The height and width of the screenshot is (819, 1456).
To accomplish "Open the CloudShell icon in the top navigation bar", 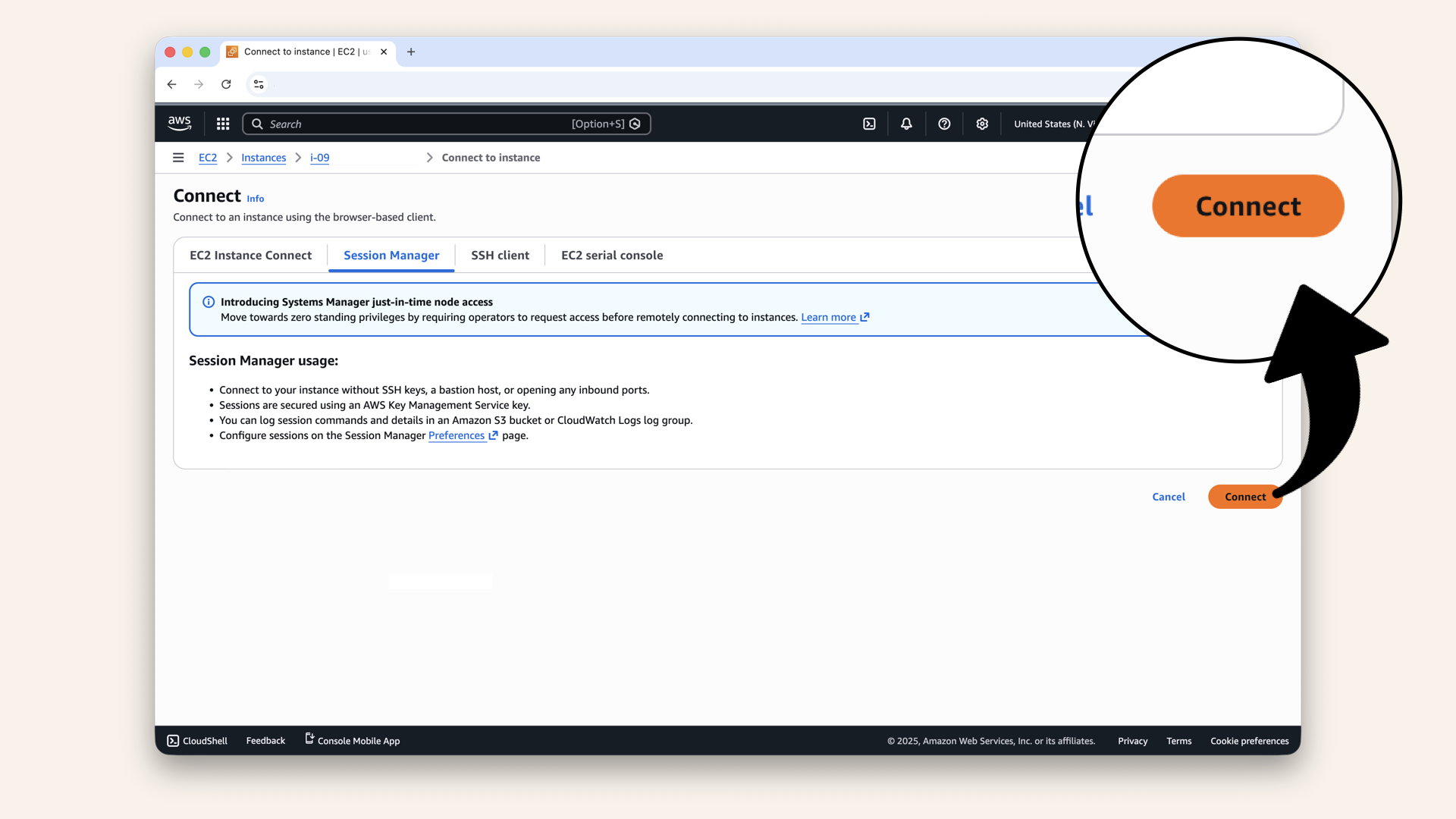I will pyautogui.click(x=869, y=124).
